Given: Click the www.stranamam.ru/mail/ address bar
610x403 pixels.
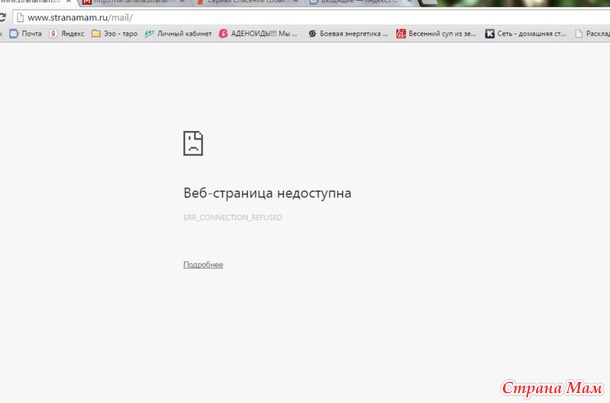Looking at the screenshot, I should [x=311, y=18].
